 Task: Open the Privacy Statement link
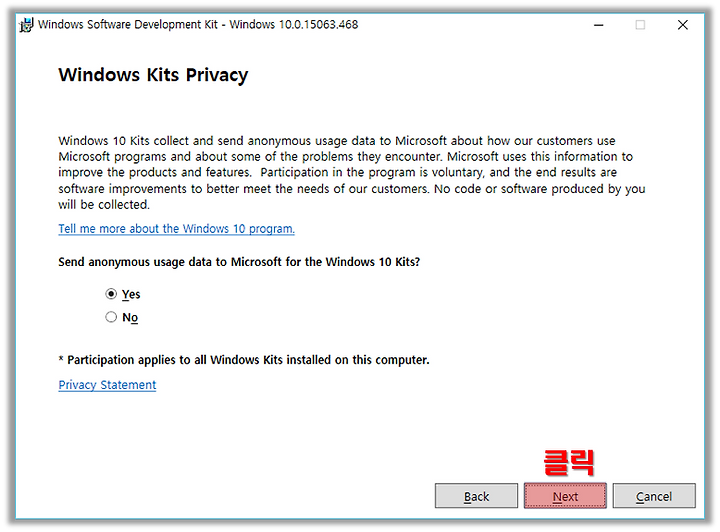[107, 385]
